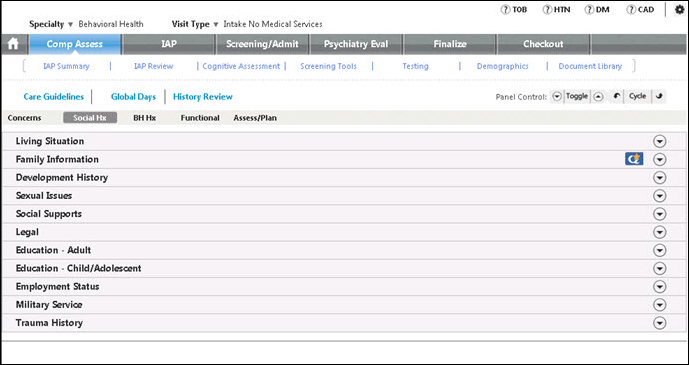689x365 pixels.
Task: Click the Military Service heading
Action: click(49, 305)
